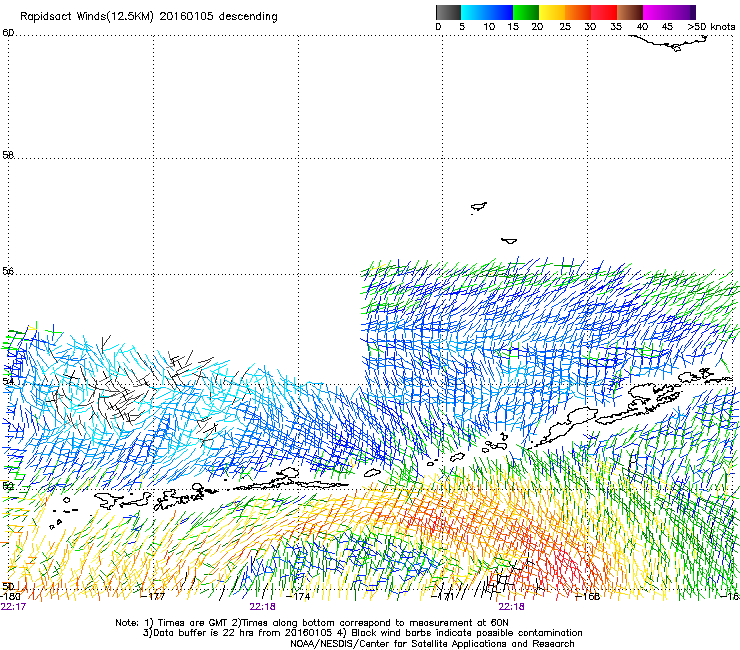Click the -171 longitude axis label
Image resolution: width=740 pixels, height=650 pixels.
(443, 596)
